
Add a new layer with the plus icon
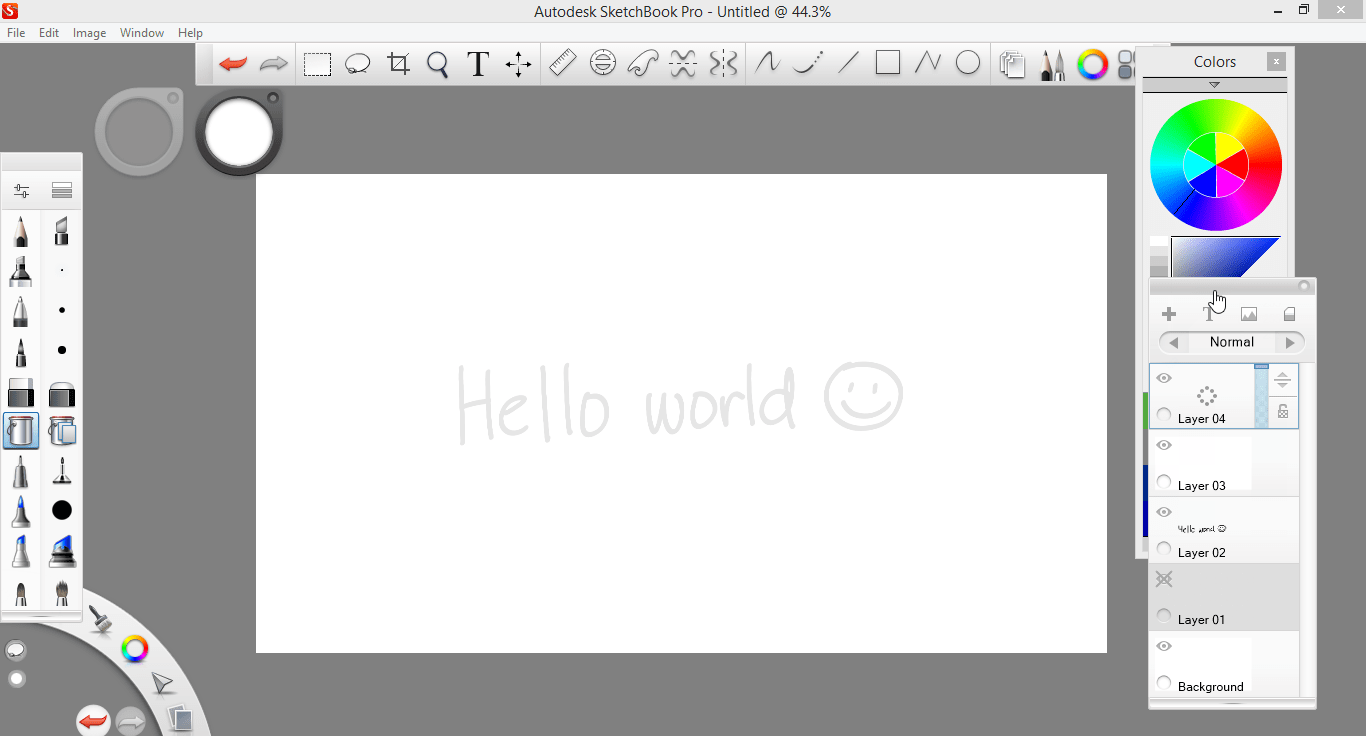[1168, 312]
